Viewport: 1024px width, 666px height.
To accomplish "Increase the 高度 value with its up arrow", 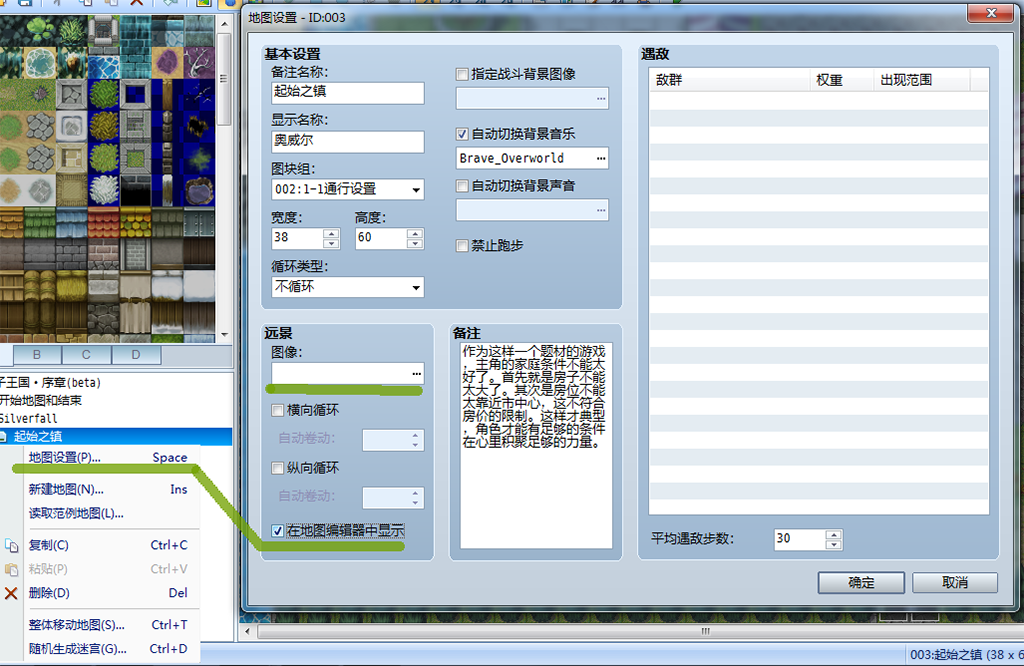I will coord(415,233).
